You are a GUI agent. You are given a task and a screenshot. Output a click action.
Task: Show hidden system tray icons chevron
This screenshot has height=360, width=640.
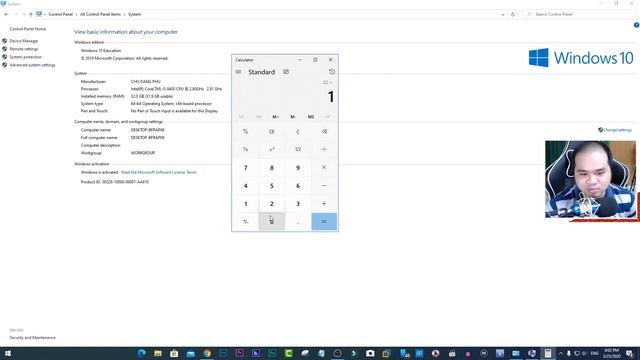(x=561, y=353)
